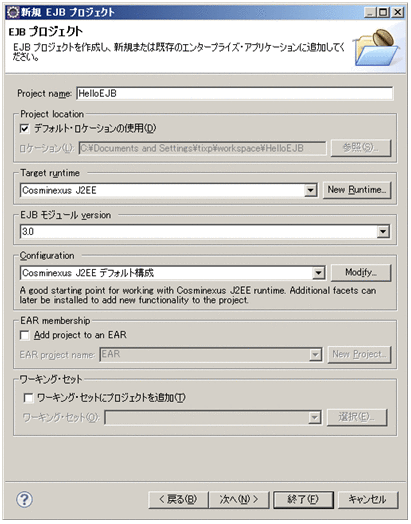Finish the wizard with 終了(F)

[303, 500]
